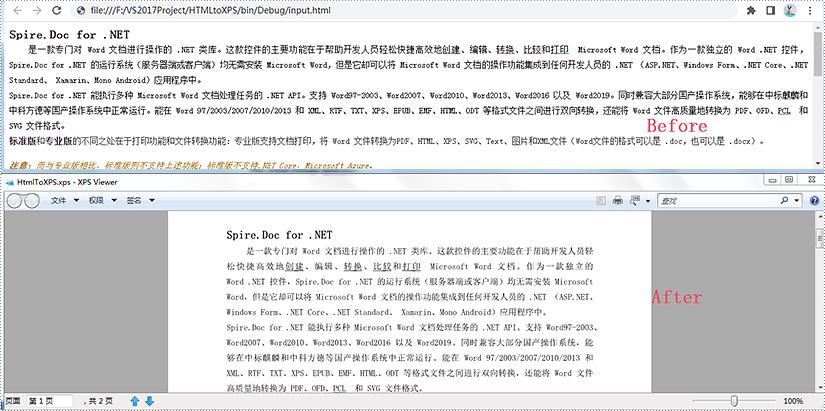This screenshot has height=411, width=825.
Task: Open the browser profile avatar
Action: click(x=790, y=10)
